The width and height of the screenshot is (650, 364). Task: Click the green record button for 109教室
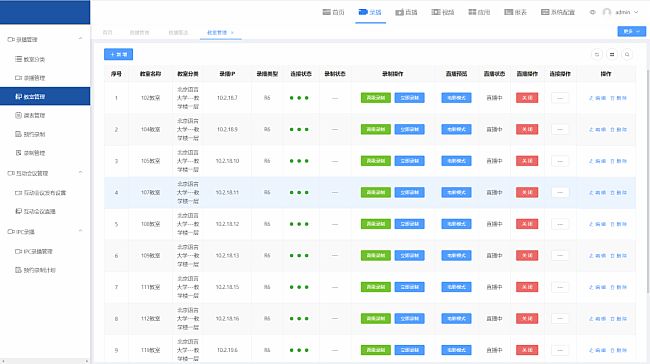pos(376,255)
